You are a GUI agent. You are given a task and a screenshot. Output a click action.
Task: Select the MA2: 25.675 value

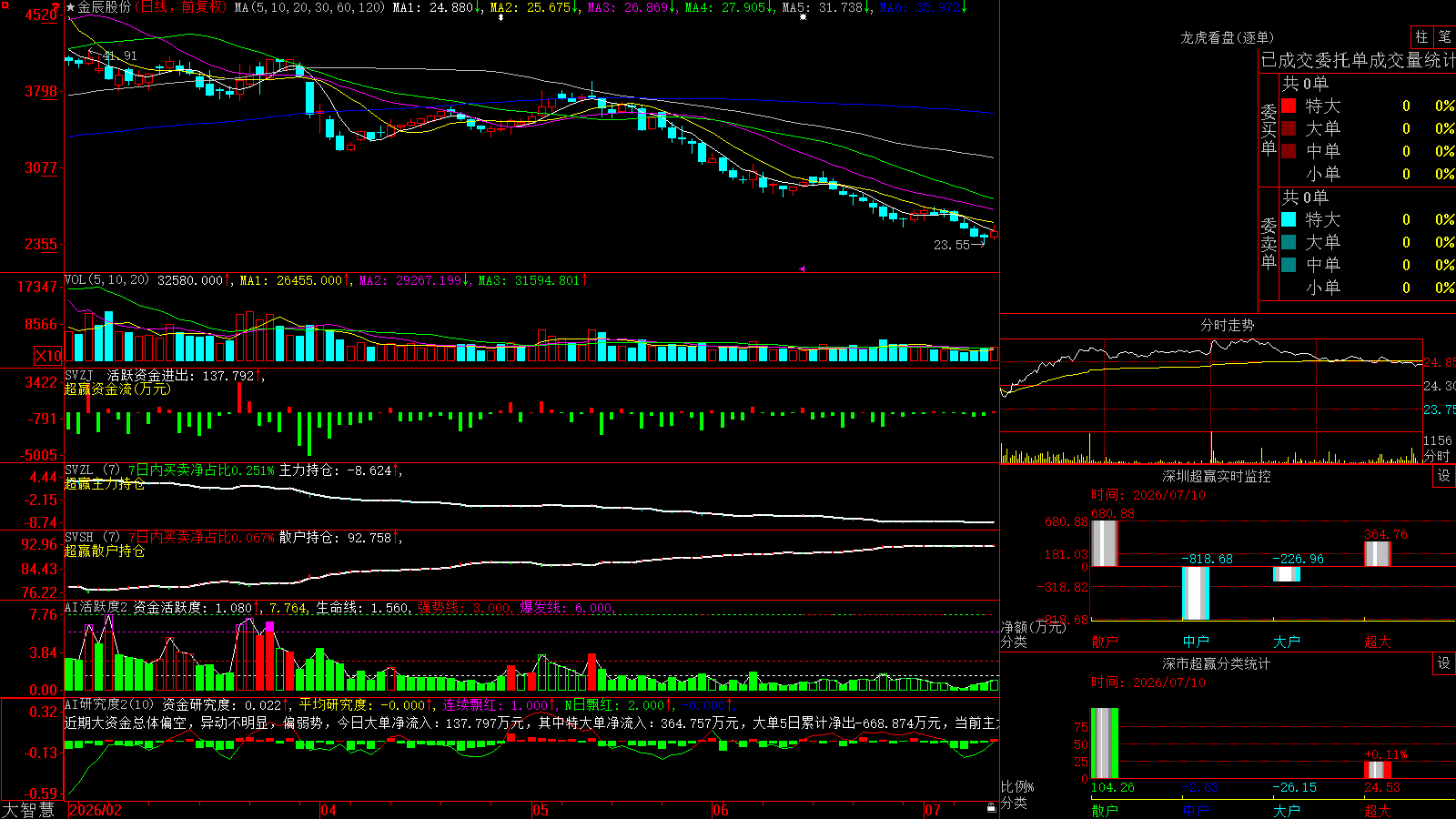coord(531,7)
